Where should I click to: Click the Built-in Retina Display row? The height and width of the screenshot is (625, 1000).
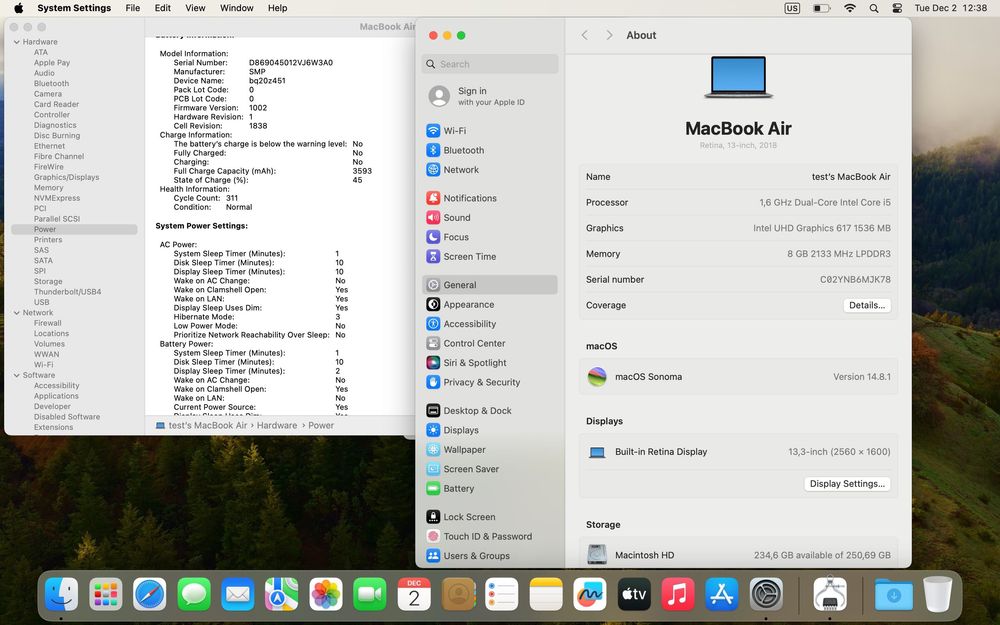click(x=739, y=452)
